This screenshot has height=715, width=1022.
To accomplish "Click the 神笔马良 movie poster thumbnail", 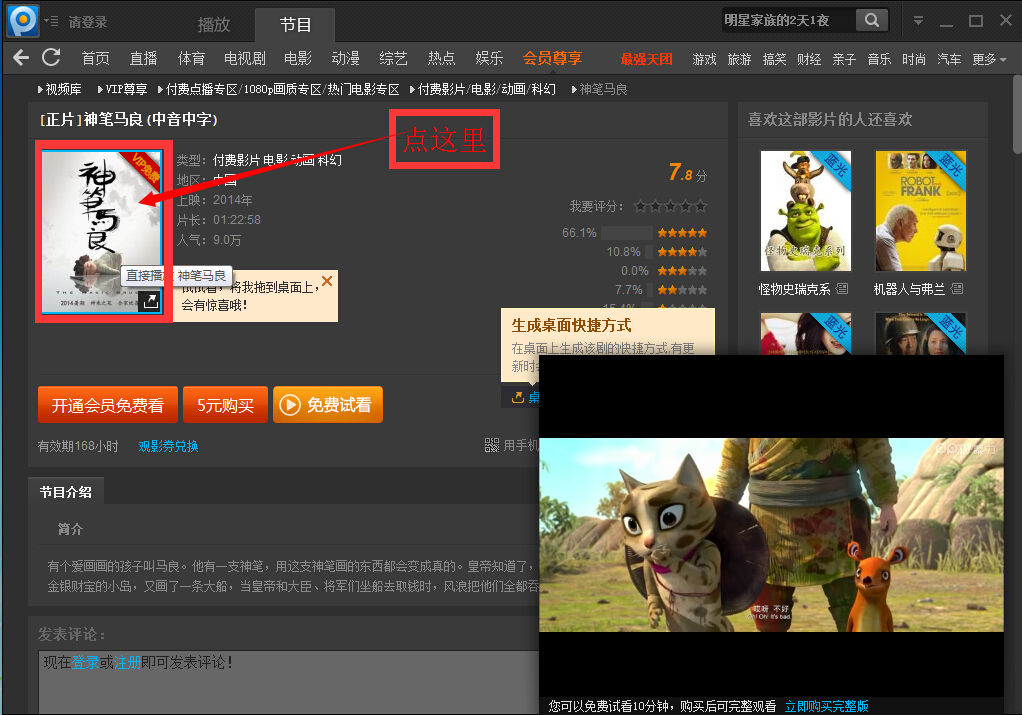I will pos(102,232).
